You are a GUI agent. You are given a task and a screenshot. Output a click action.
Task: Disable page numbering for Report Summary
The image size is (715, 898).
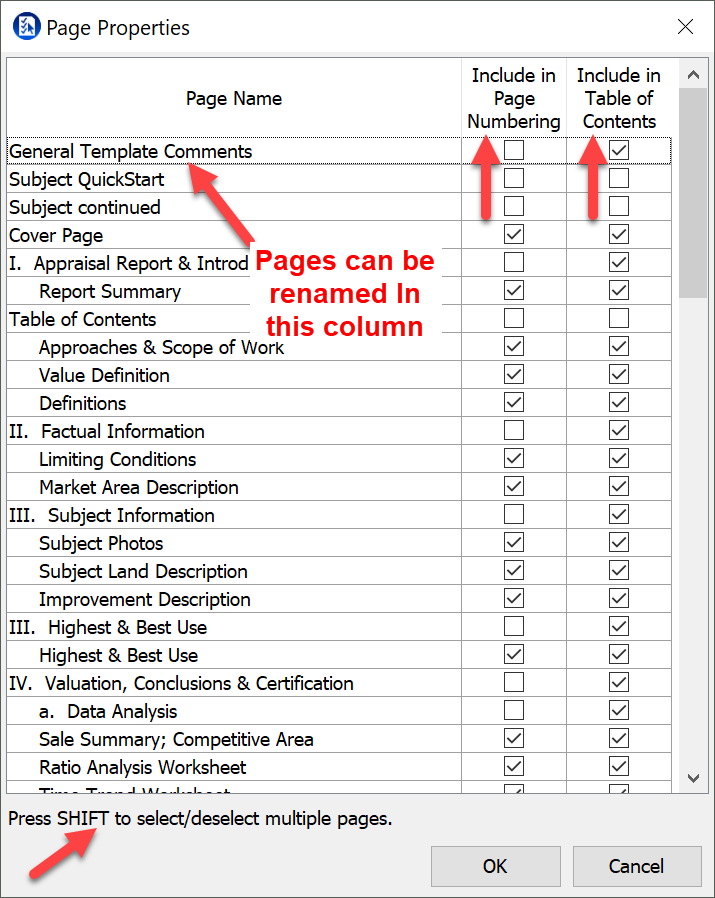coord(514,291)
